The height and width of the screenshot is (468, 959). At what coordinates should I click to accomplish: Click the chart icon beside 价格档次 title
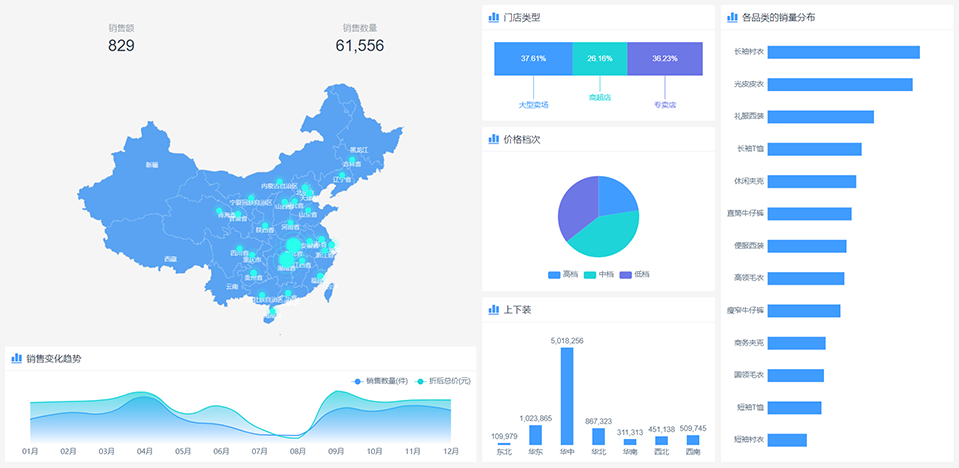(x=493, y=139)
